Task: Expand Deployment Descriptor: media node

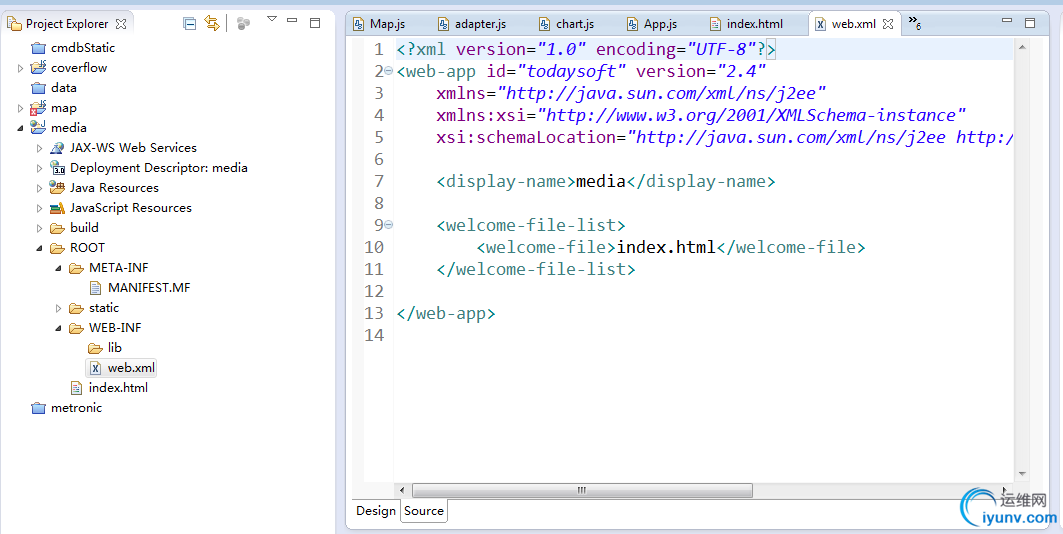Action: coord(39,168)
